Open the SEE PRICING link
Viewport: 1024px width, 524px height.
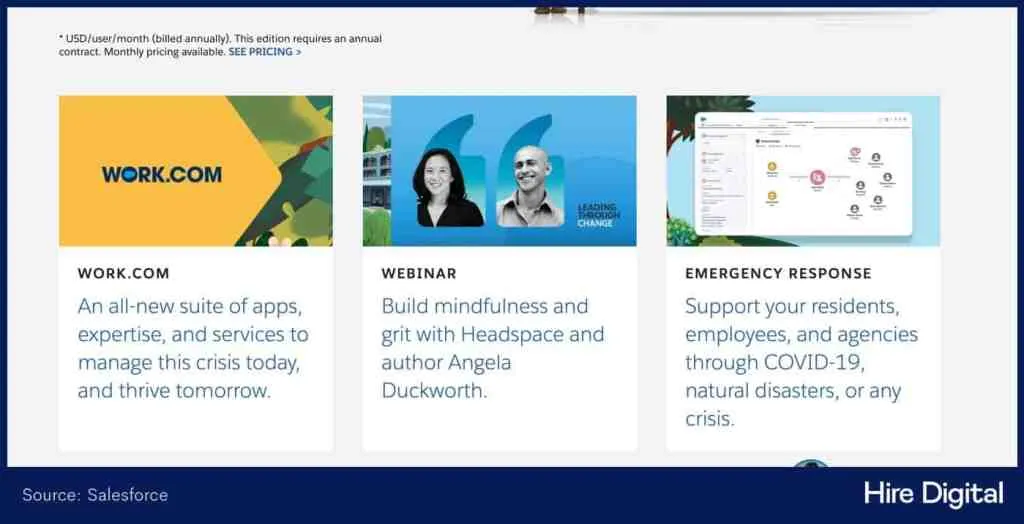point(264,52)
